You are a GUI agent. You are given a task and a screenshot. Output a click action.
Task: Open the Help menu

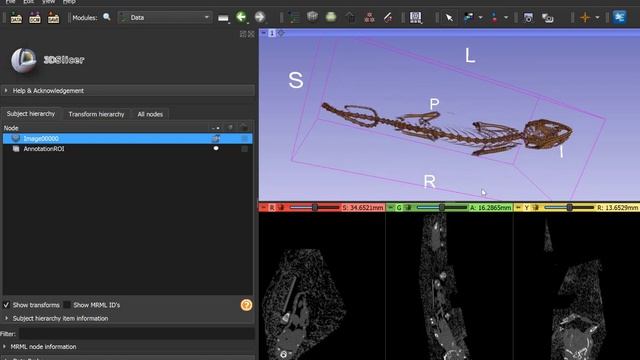tap(69, 2)
